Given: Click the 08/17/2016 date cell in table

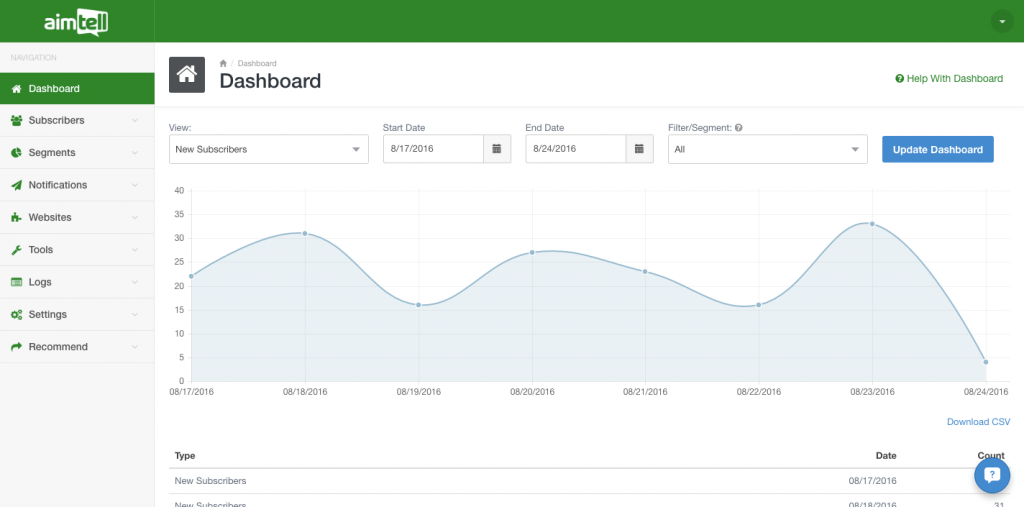Looking at the screenshot, I should pos(874,481).
